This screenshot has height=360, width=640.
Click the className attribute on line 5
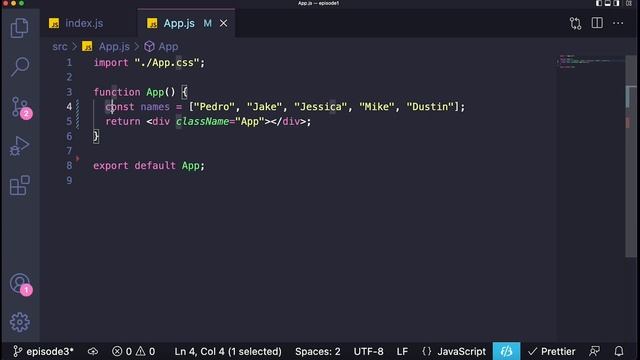click(x=202, y=122)
